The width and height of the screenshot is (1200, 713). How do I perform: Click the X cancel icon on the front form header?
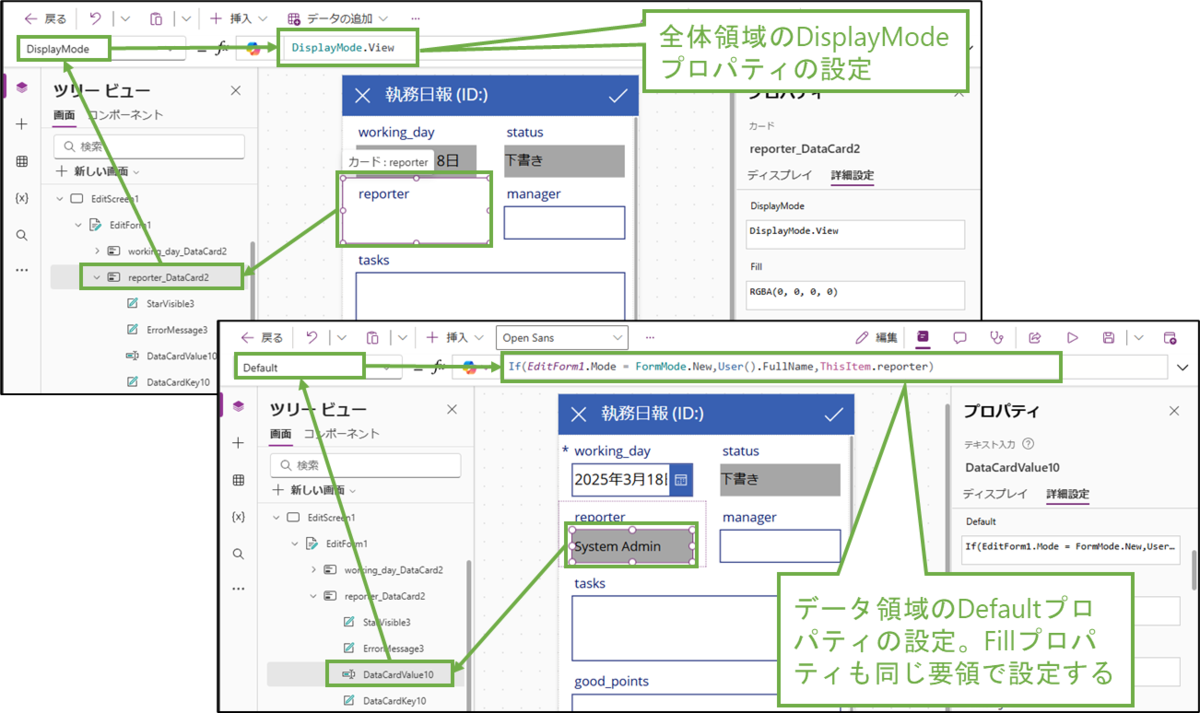point(578,414)
